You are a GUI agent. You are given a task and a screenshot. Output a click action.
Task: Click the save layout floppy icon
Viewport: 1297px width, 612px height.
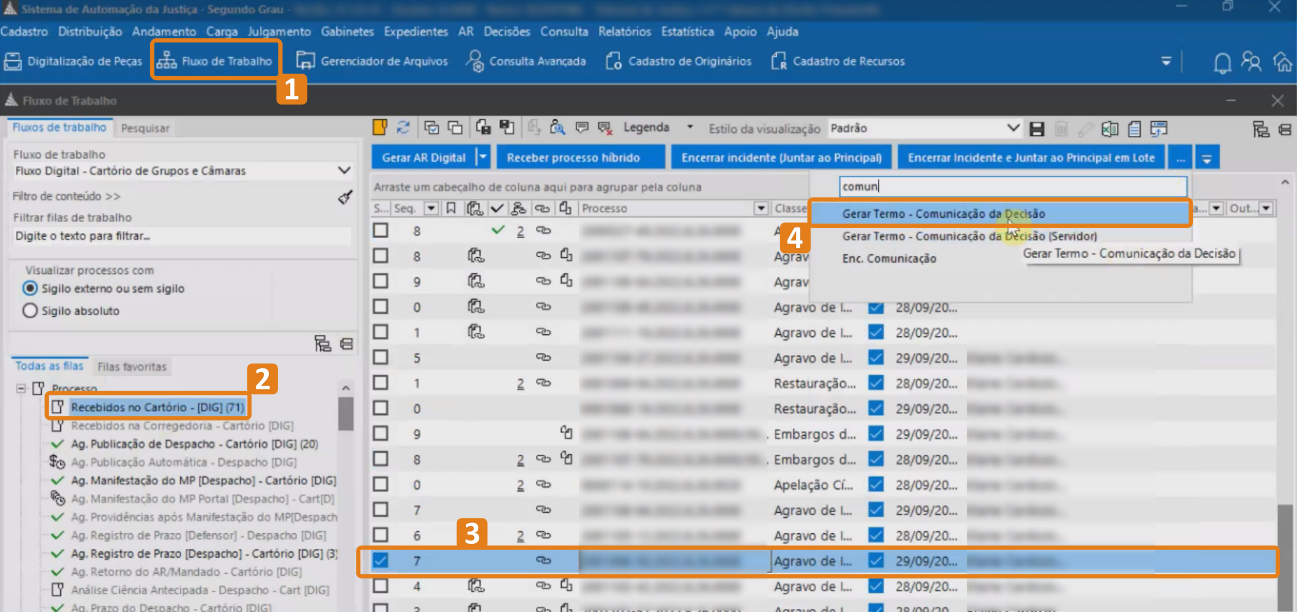click(1038, 128)
